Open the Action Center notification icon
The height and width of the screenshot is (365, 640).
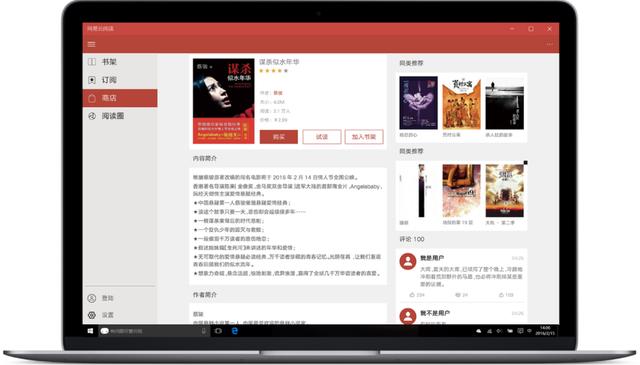point(520,331)
